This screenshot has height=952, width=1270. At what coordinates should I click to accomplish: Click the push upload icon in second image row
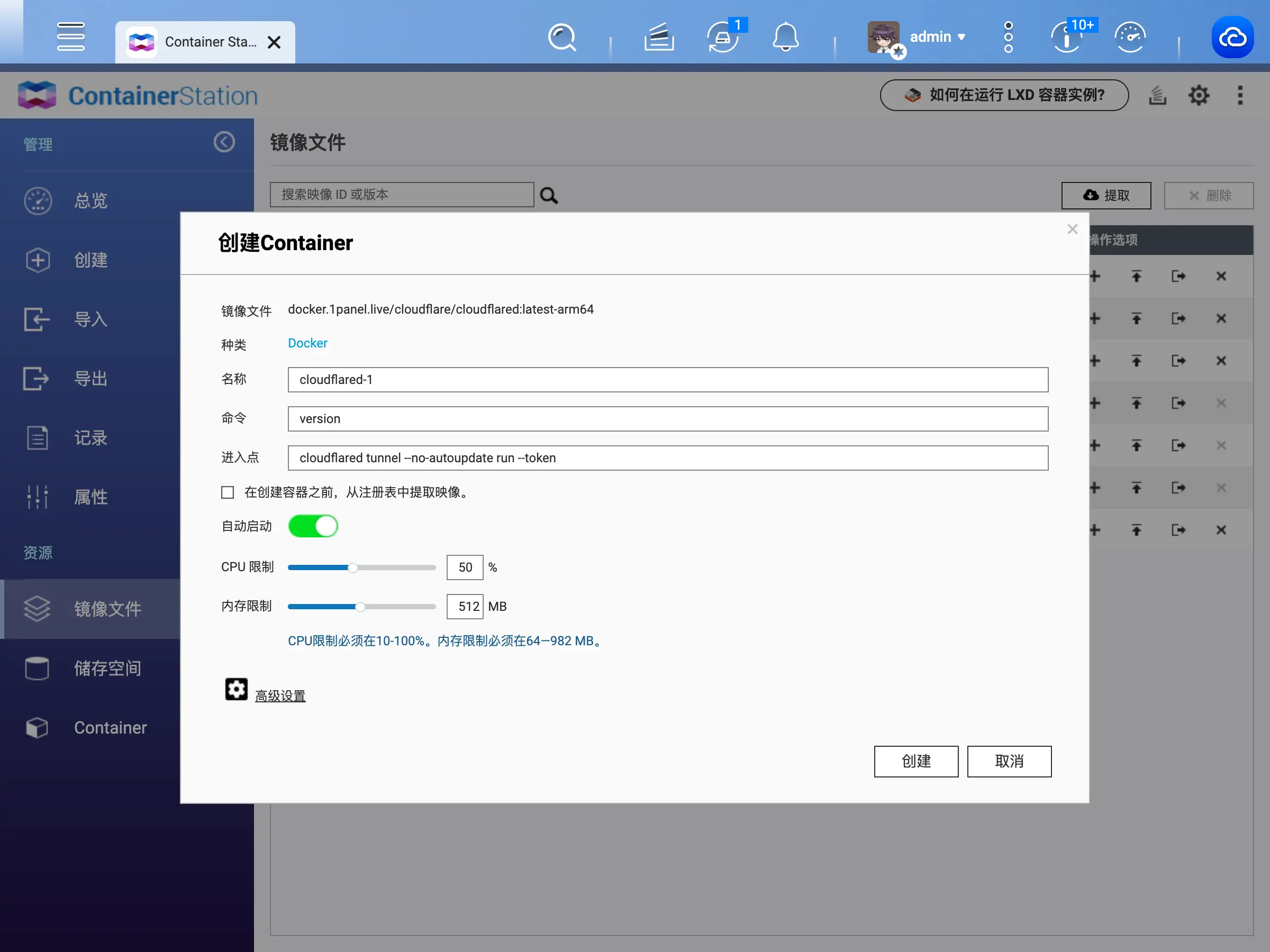point(1136,318)
